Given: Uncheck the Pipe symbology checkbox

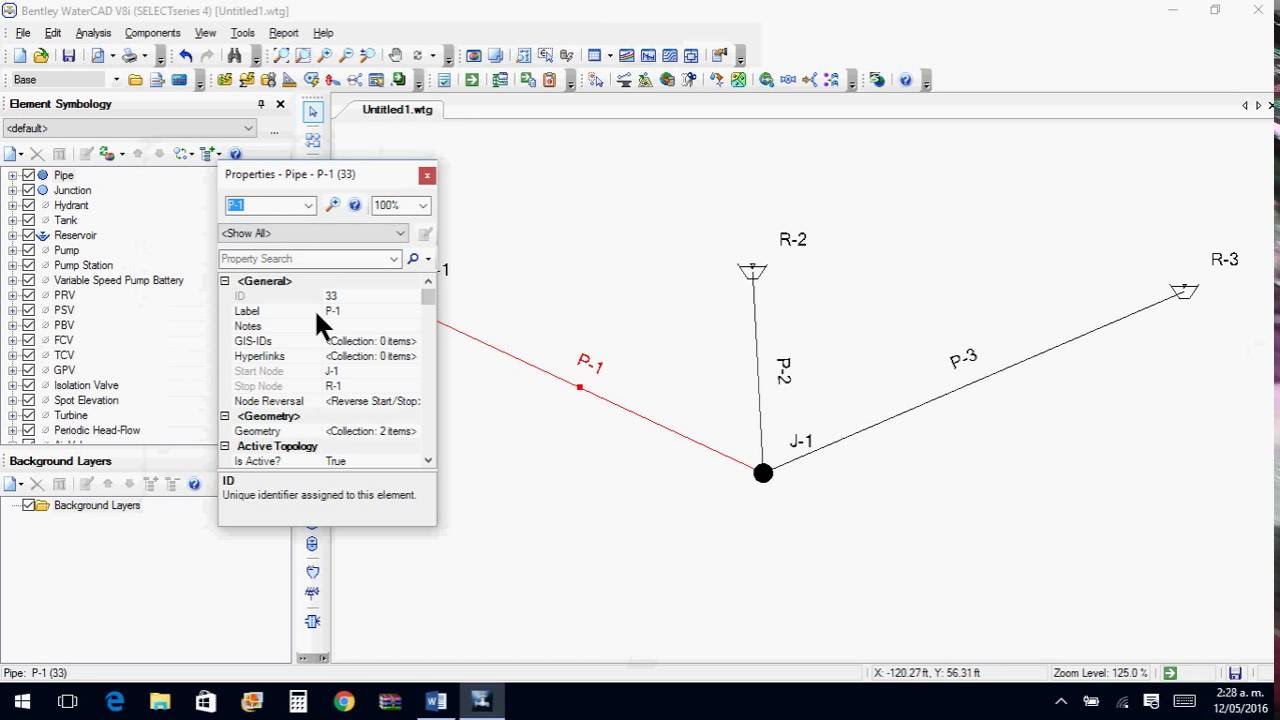Looking at the screenshot, I should [x=28, y=175].
